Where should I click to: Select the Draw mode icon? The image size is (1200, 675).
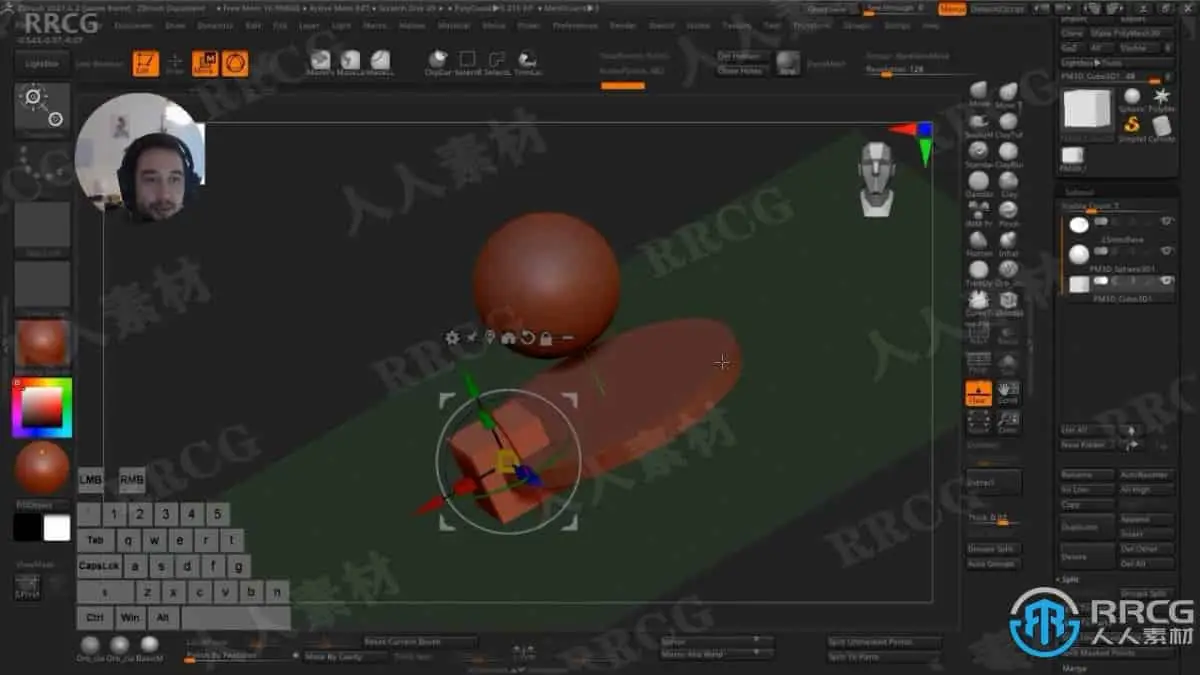[175, 64]
